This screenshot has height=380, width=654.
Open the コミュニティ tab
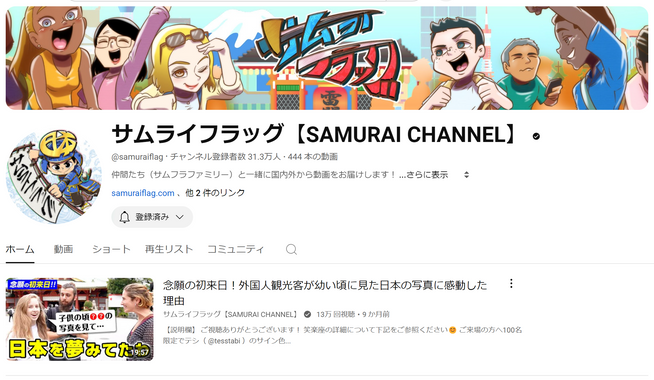click(236, 249)
